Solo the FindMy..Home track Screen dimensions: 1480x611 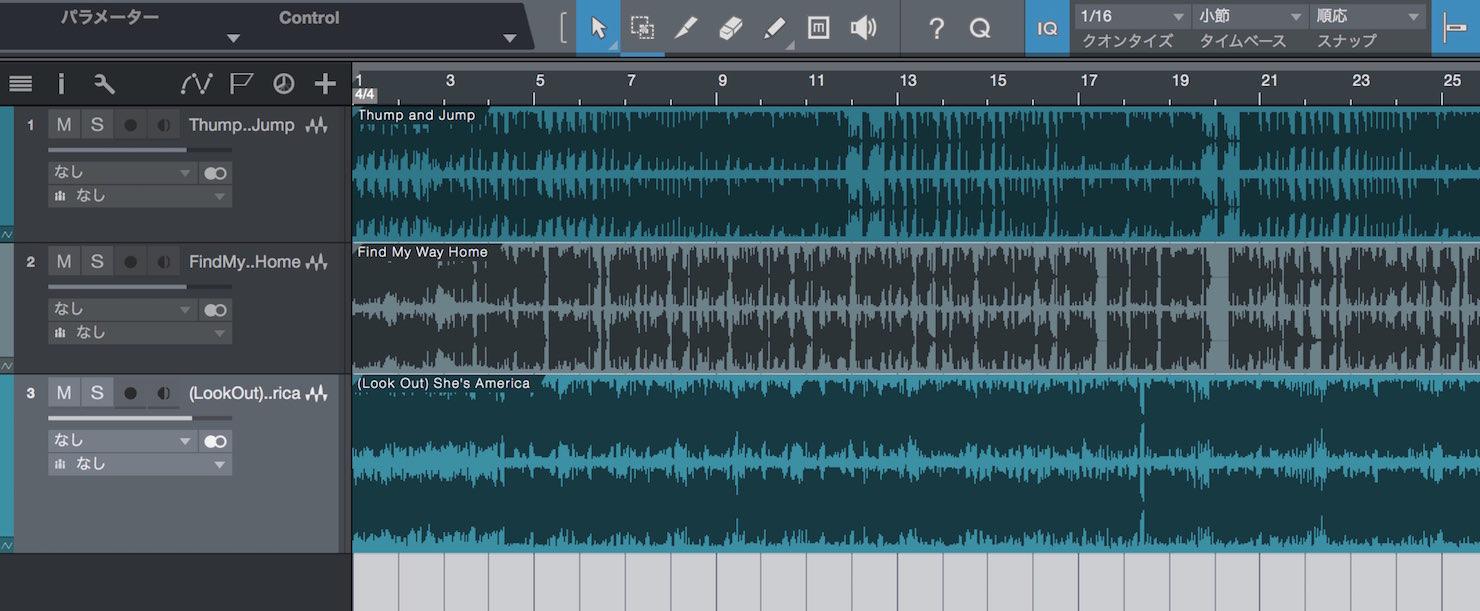[x=97, y=262]
